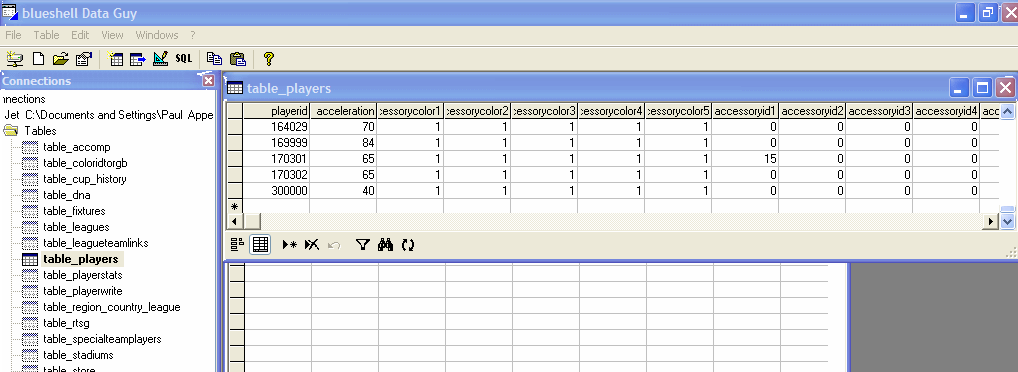
Task: Click the new blank document icon
Action: click(x=39, y=59)
